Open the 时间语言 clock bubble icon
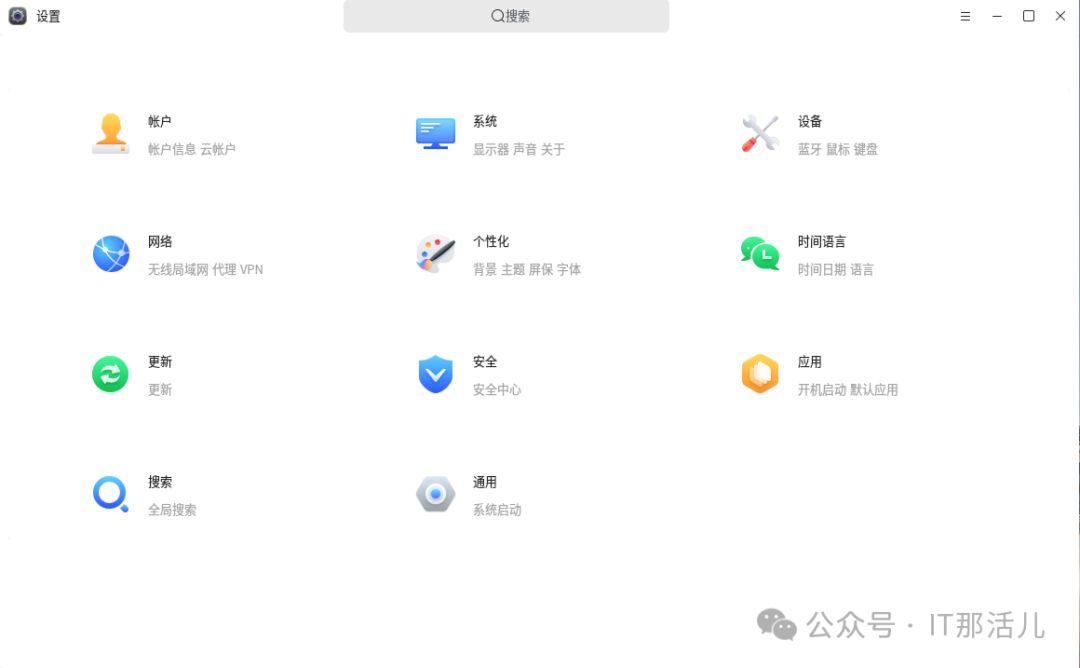 click(x=760, y=254)
